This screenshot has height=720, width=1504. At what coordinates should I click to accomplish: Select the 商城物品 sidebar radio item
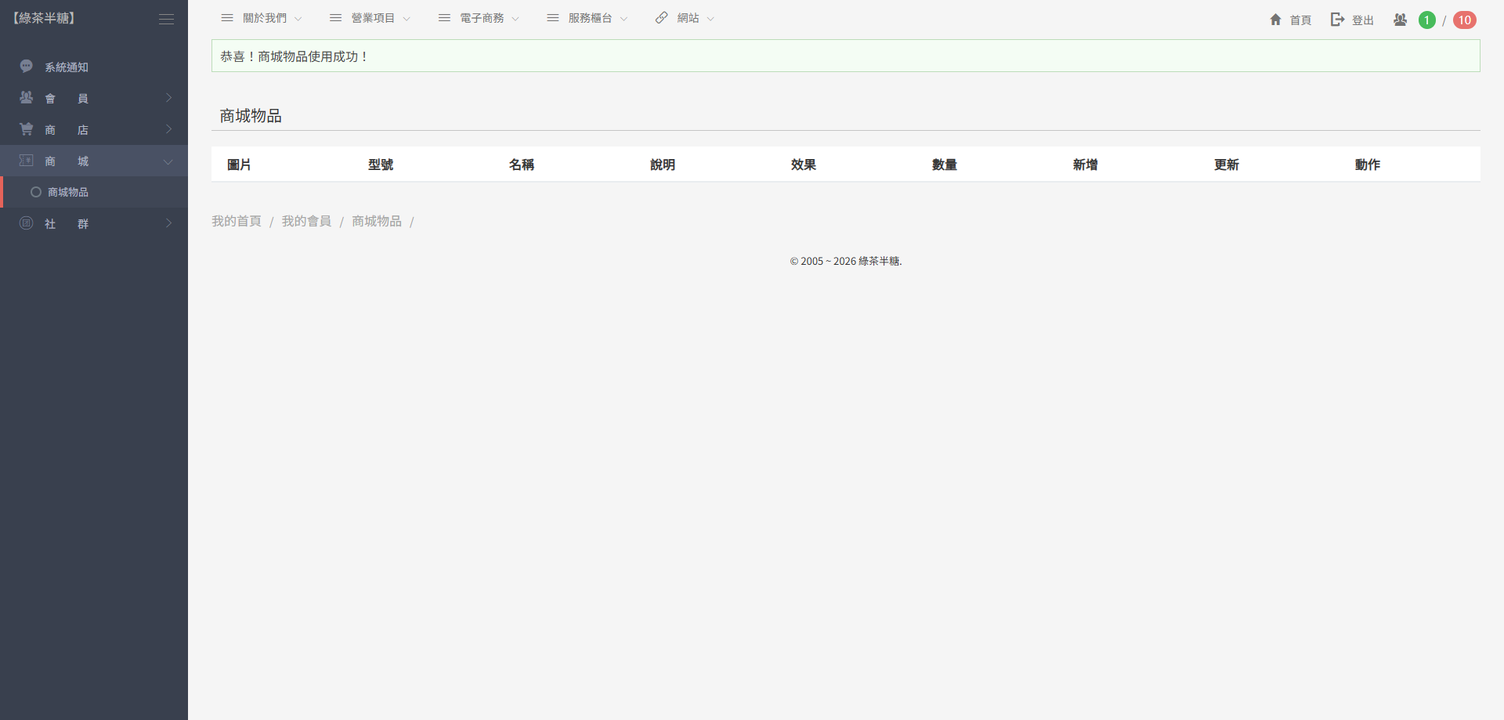point(36,192)
